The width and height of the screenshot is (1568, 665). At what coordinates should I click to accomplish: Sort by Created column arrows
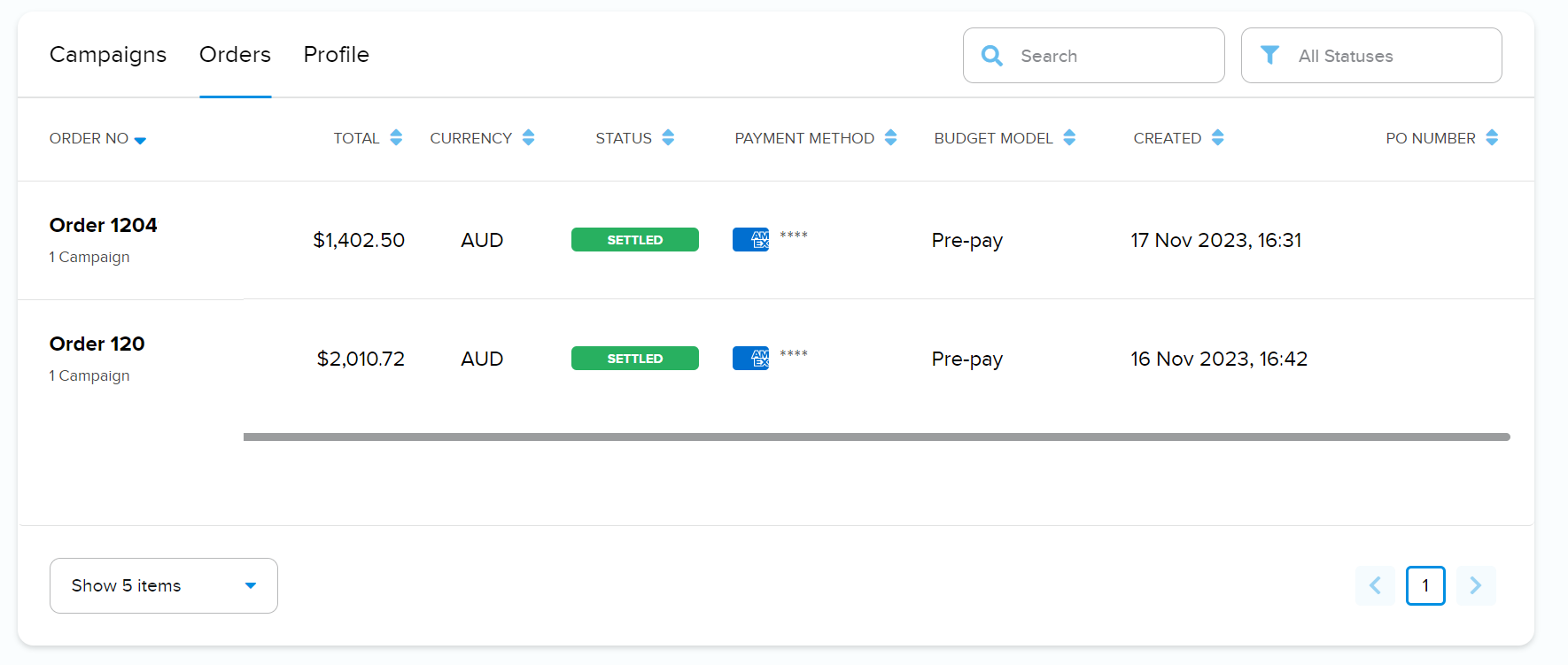pyautogui.click(x=1217, y=137)
